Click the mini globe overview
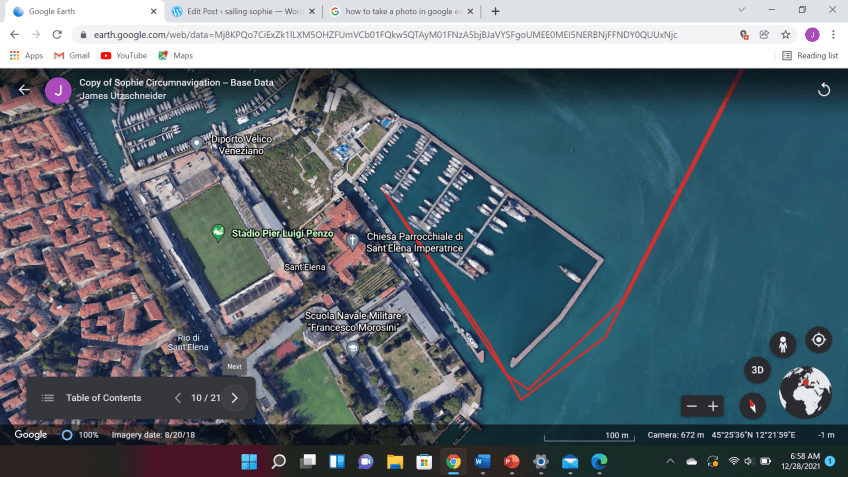The width and height of the screenshot is (848, 477). [x=805, y=392]
